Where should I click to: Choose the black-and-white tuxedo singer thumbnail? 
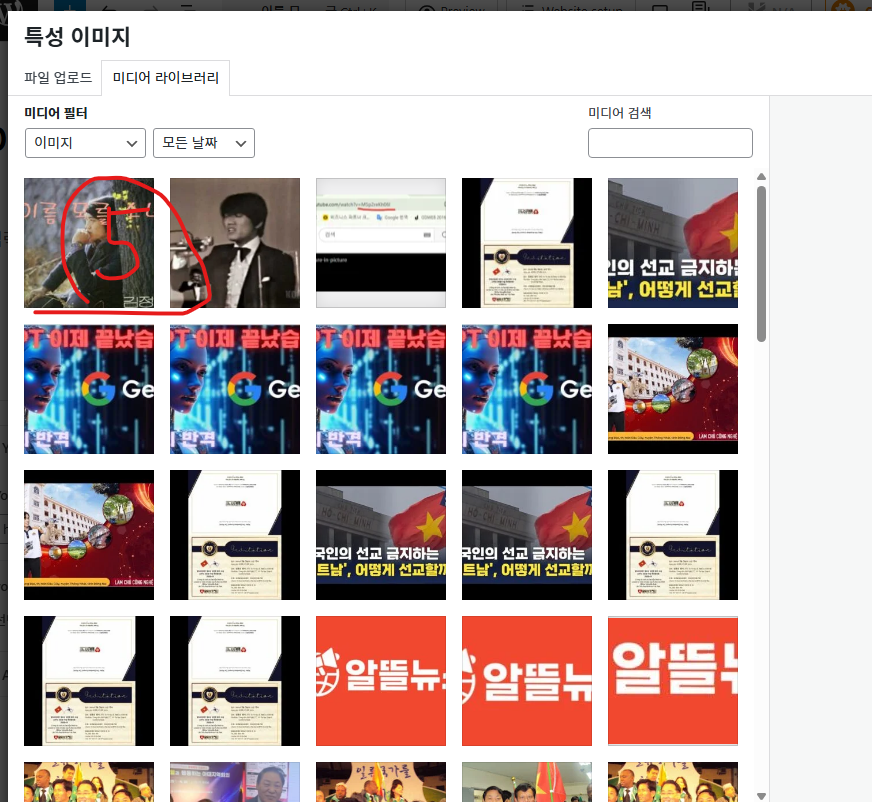(x=235, y=243)
